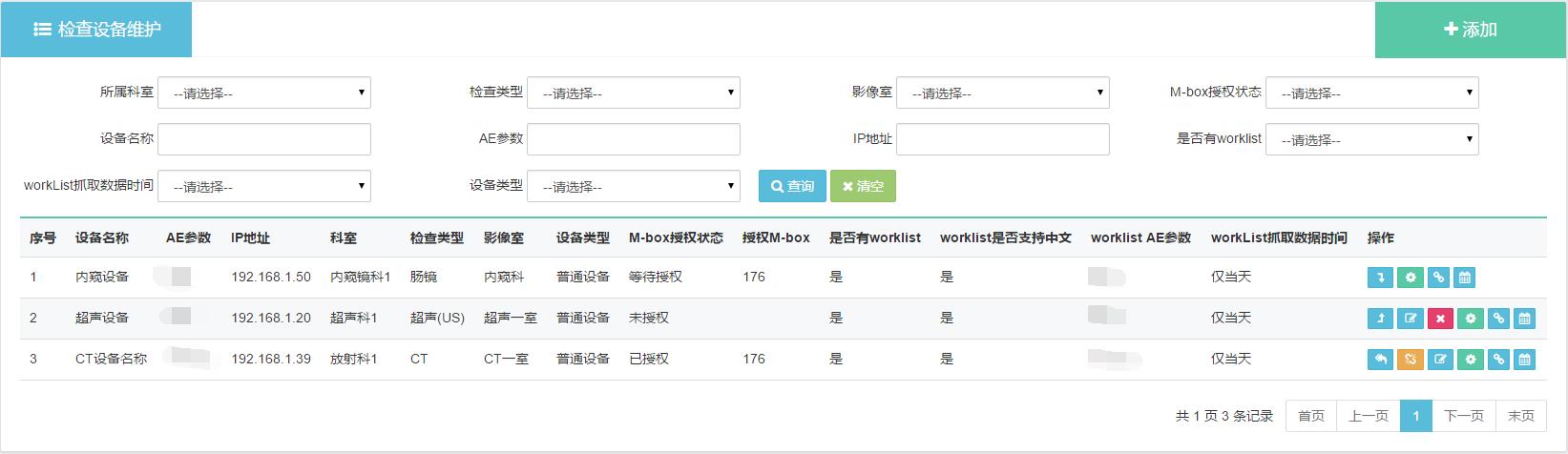This screenshot has height=454, width=1568.
Task: Click IP address 192.168.1.50
Action: click(x=271, y=277)
